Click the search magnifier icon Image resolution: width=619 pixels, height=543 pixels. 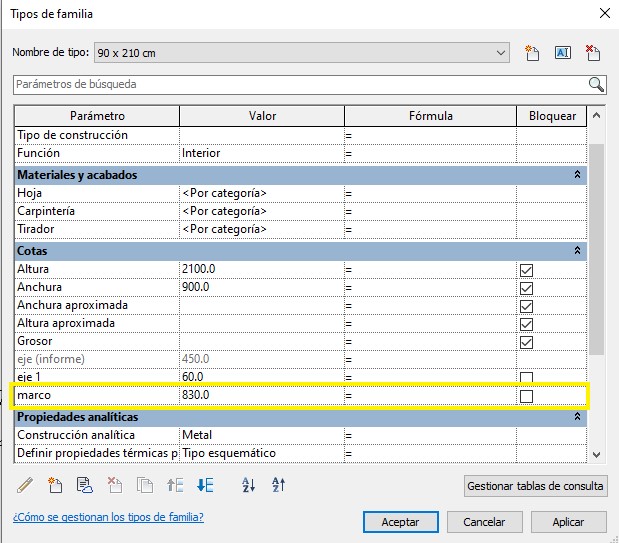(596, 84)
